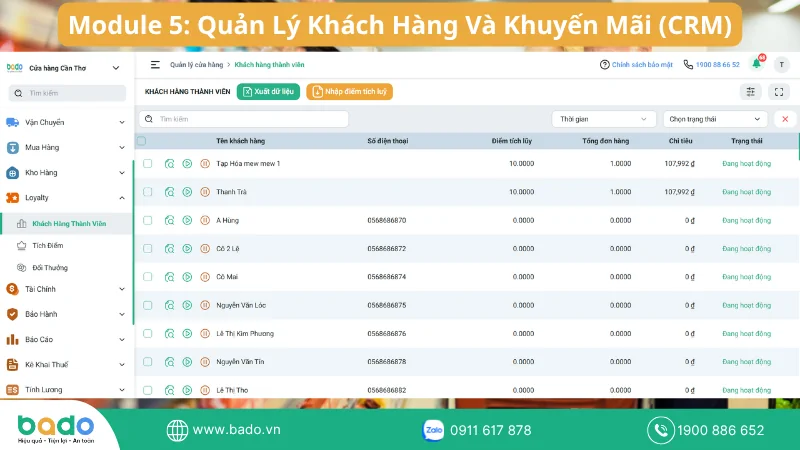Sort by the Điểm tích lũy column header
Image resolution: width=800 pixels, height=450 pixels.
click(512, 141)
